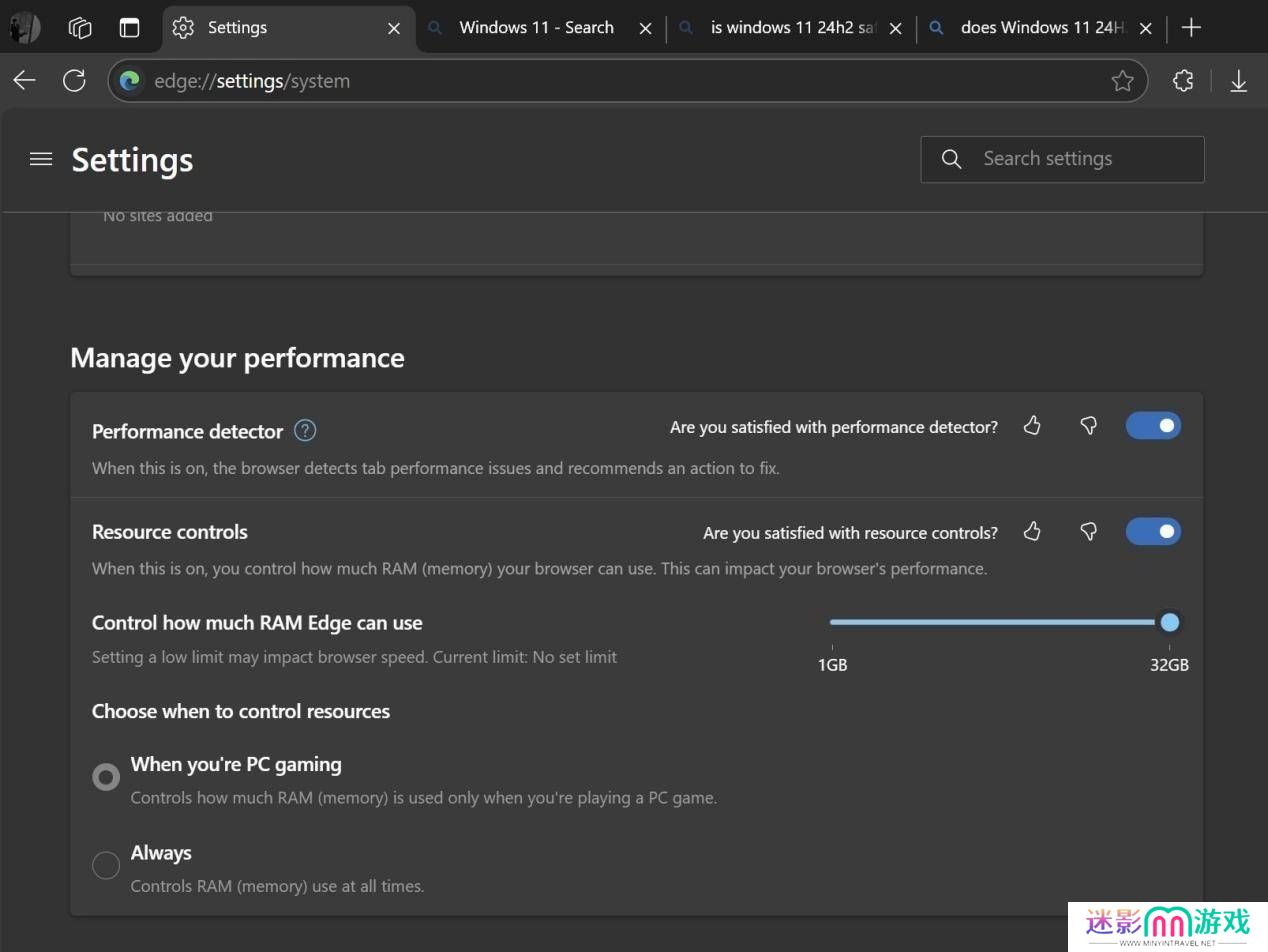The image size is (1268, 952).
Task: Switch to 'does Windows 11 24H' tab
Action: (1040, 28)
